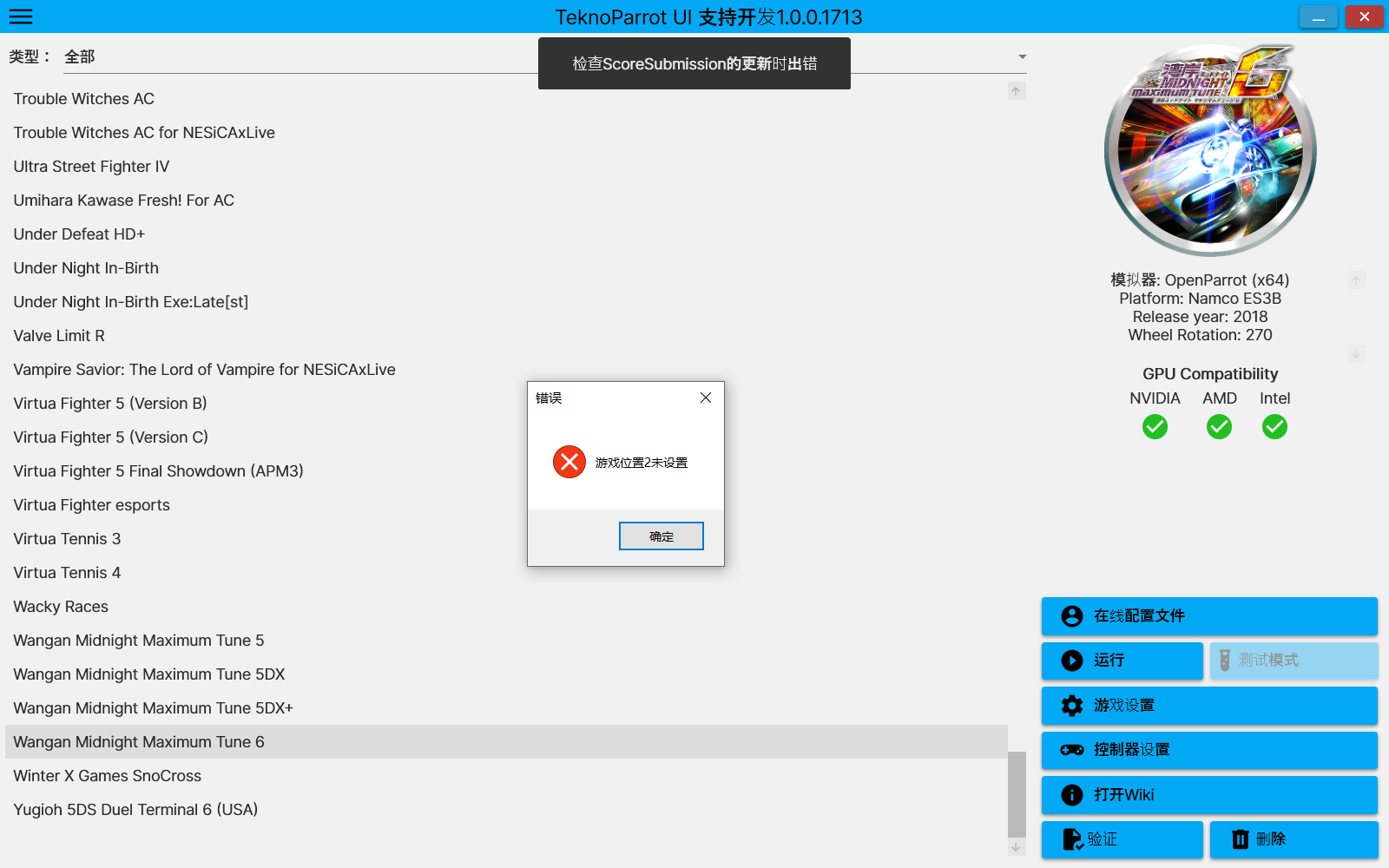Select Trouble Witches AC for NESiCAxLive

click(506, 133)
